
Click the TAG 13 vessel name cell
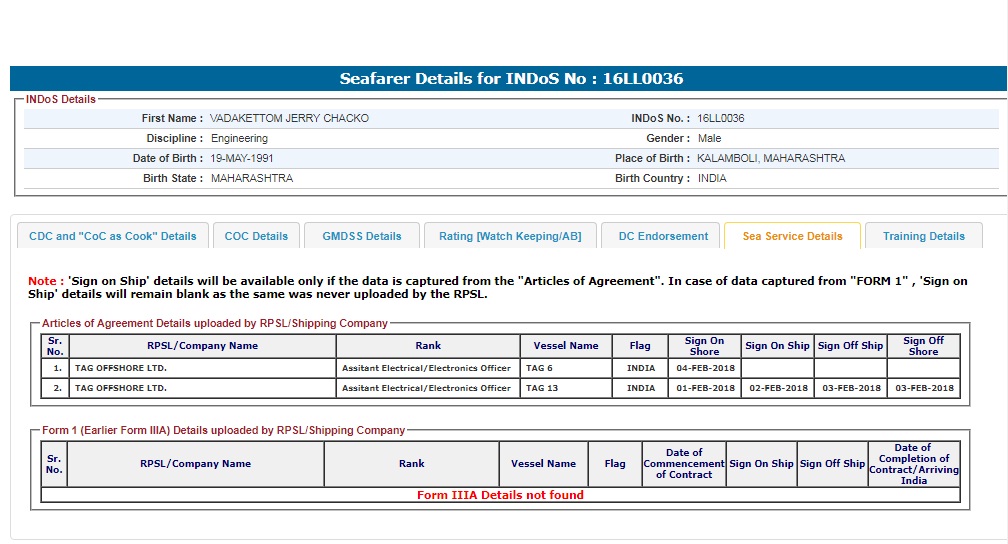tap(566, 388)
